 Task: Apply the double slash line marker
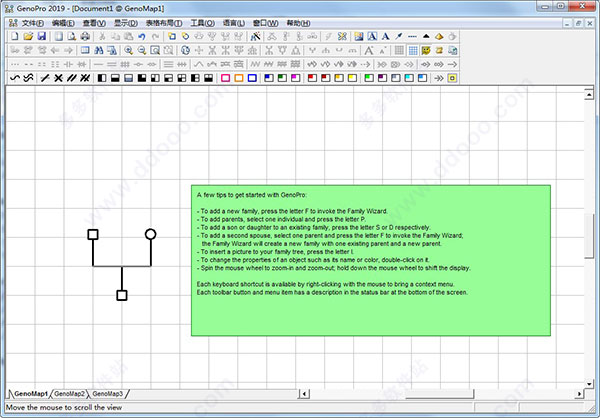72,78
